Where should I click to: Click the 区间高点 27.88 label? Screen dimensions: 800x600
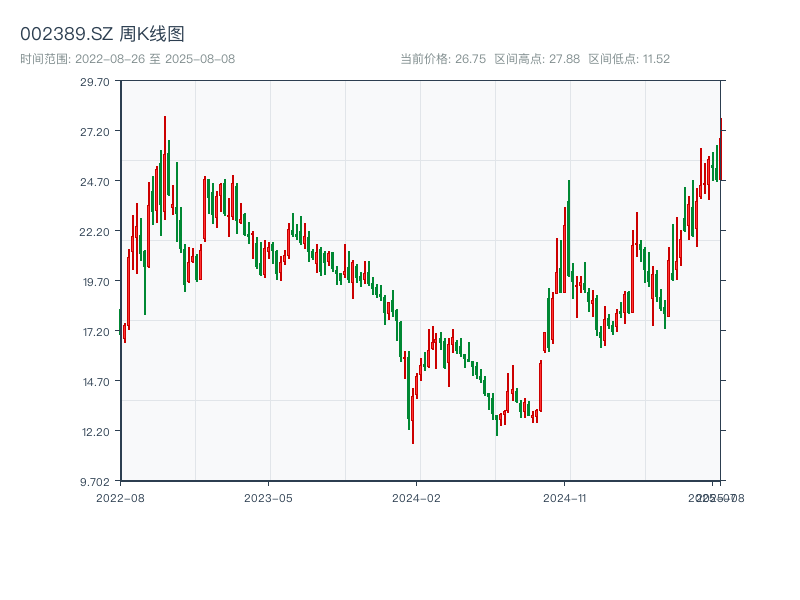pos(537,59)
